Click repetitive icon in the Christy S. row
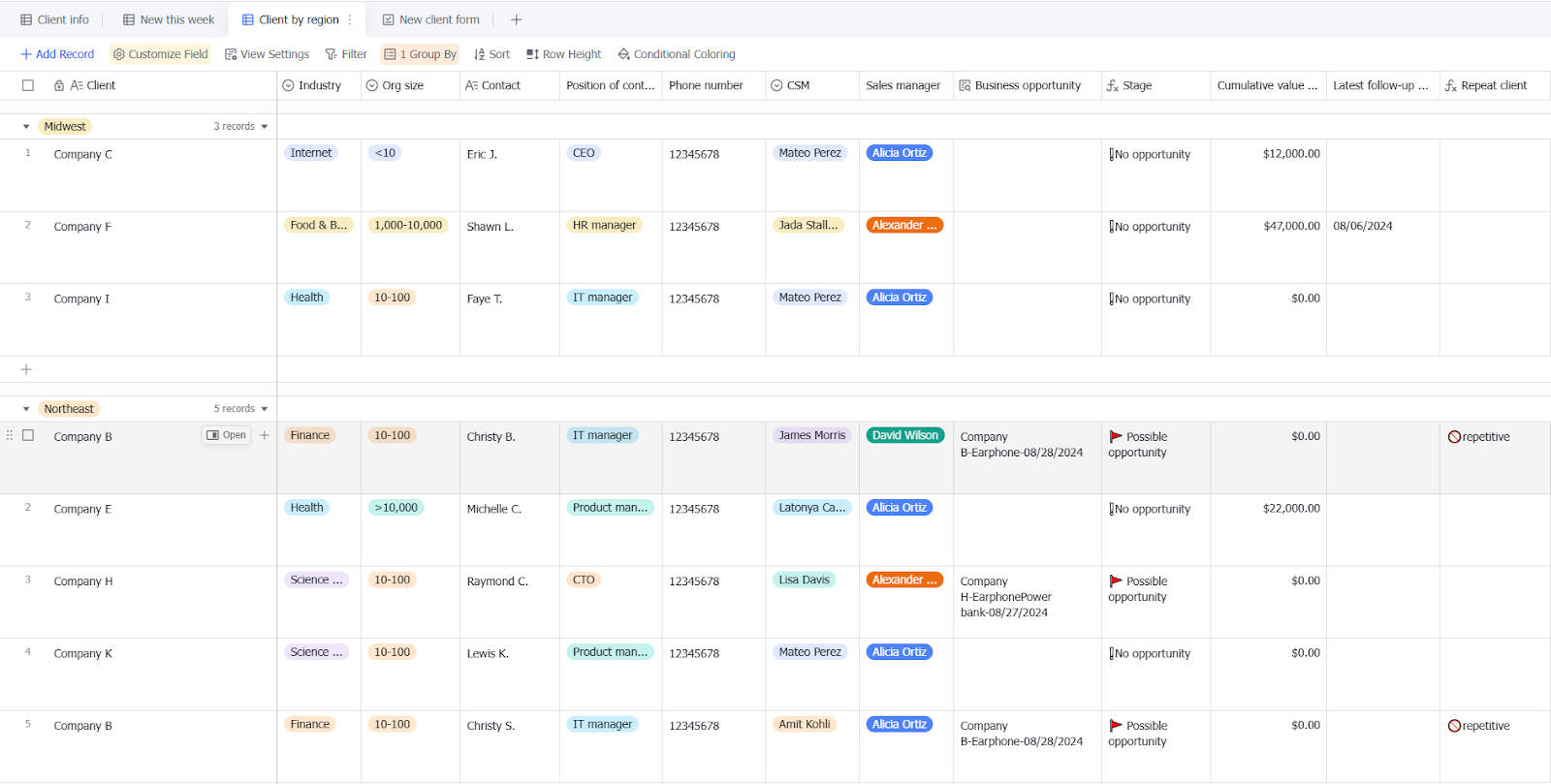This screenshot has height=784, width=1551. (1454, 726)
